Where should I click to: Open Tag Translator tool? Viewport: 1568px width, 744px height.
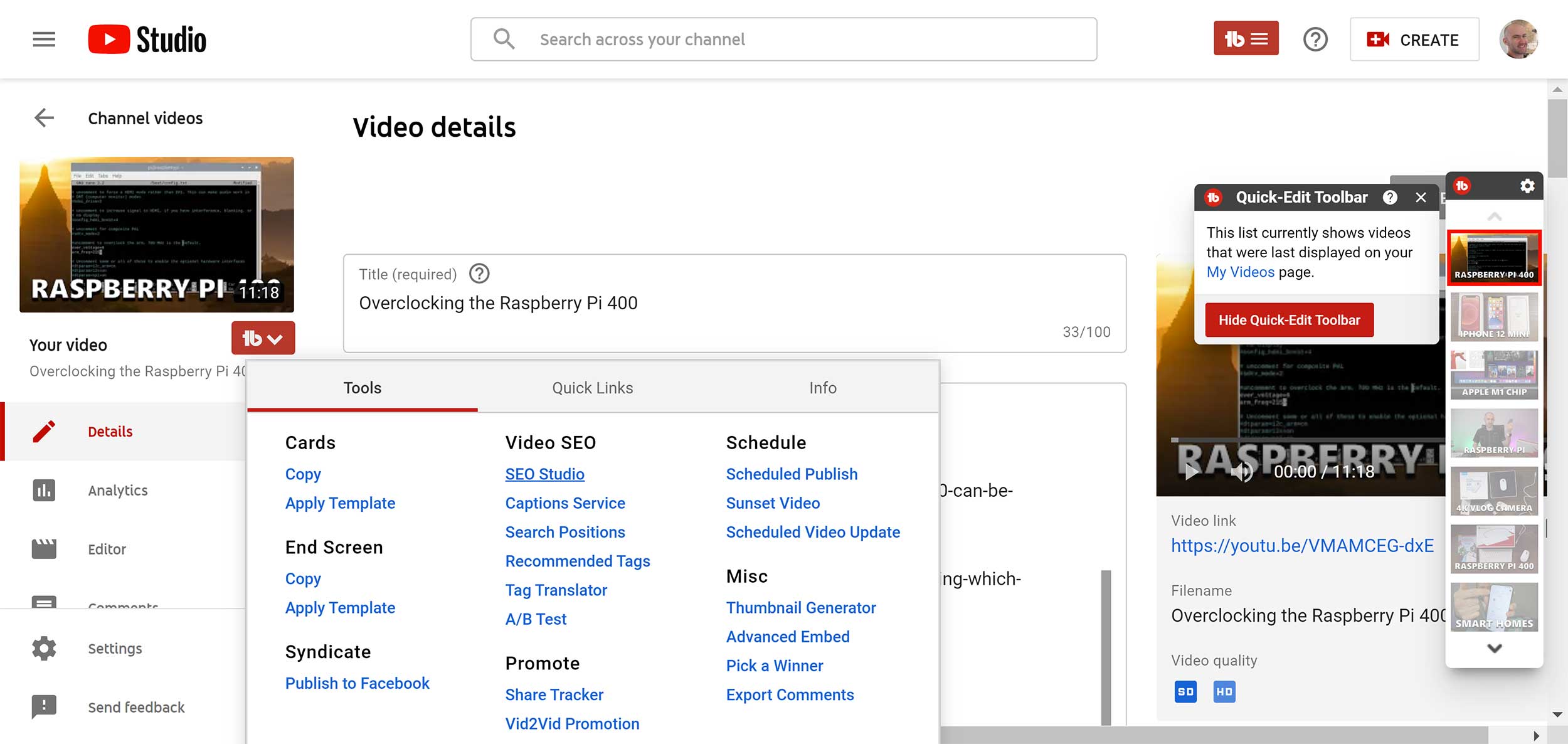click(556, 590)
